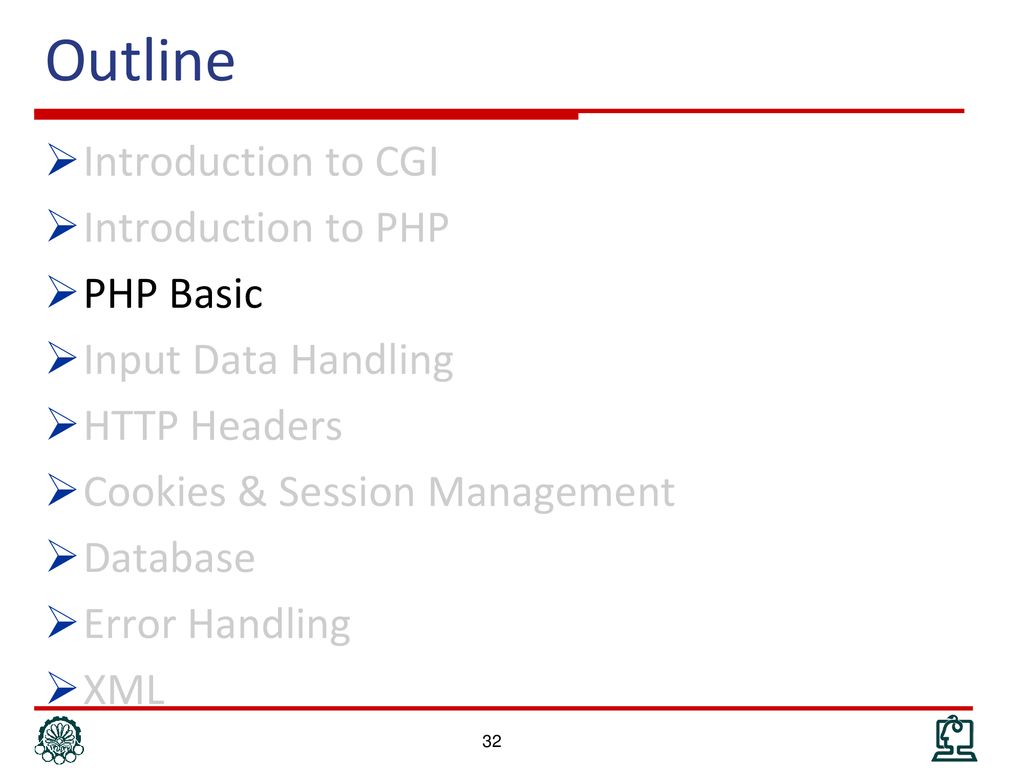Click the arrow bullet beside Database
Image resolution: width=1024 pixels, height=768 pixels.
point(62,556)
